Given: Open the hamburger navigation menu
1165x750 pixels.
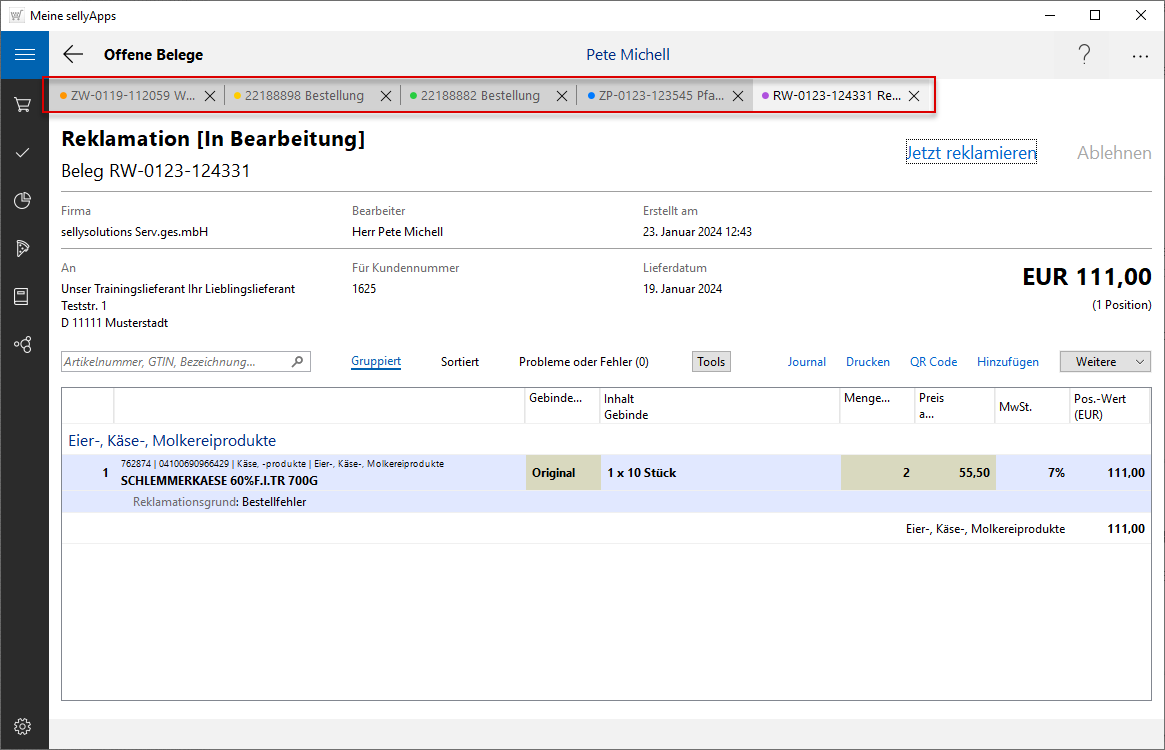Looking at the screenshot, I should click(24, 55).
